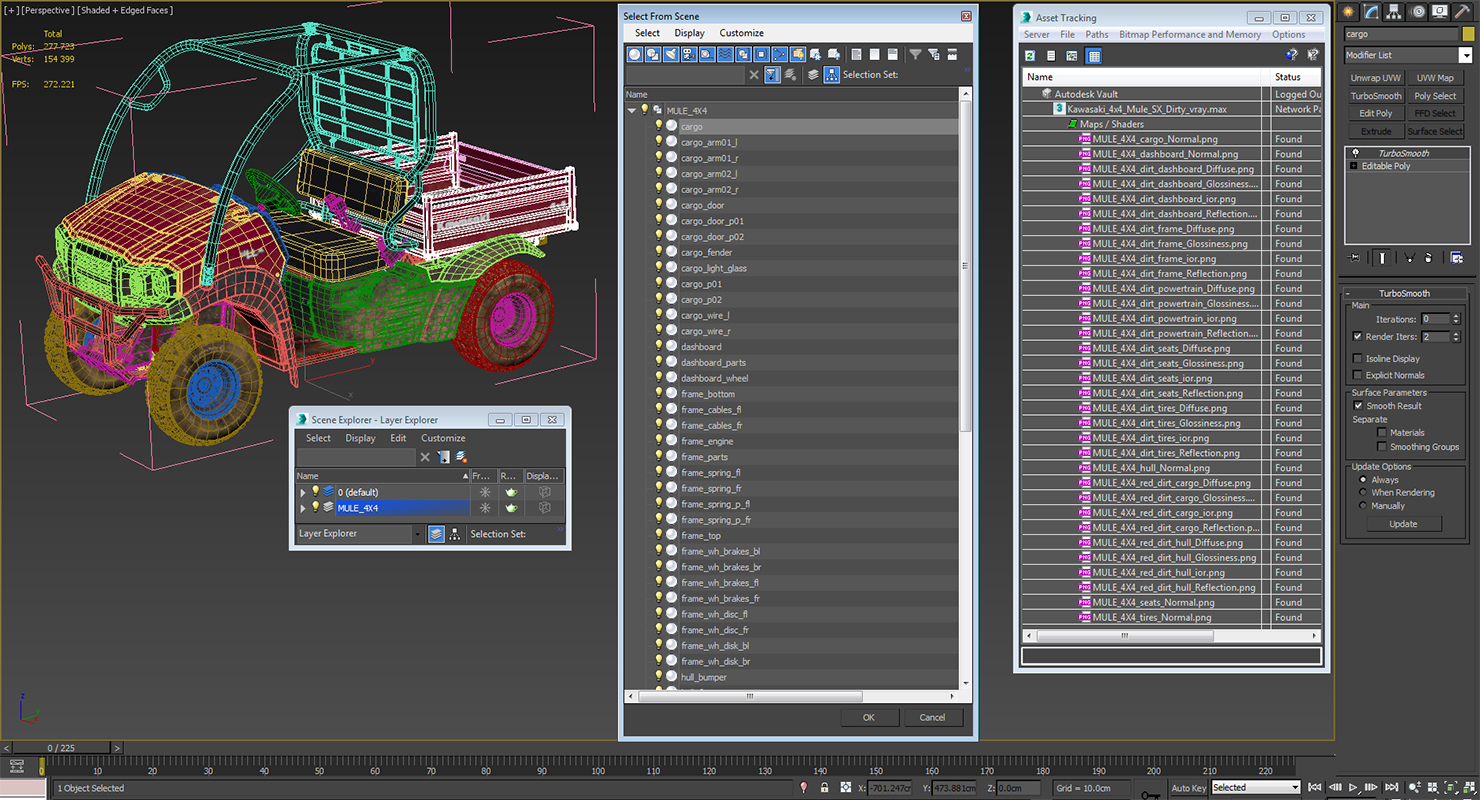Image resolution: width=1480 pixels, height=800 pixels.
Task: Open the Hierarchy command panel tab
Action: pyautogui.click(x=1395, y=11)
